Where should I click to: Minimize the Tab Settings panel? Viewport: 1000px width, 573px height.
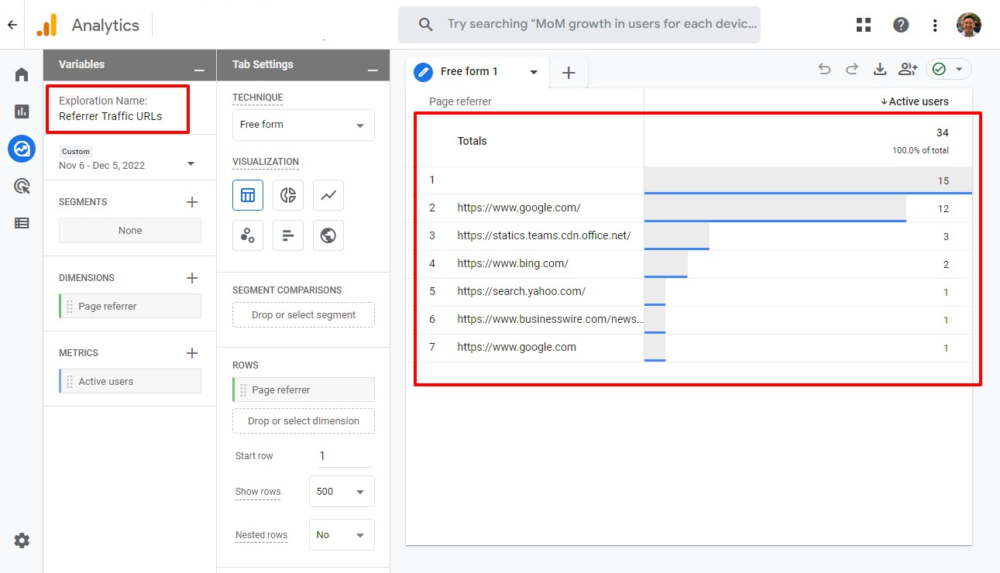point(373,70)
